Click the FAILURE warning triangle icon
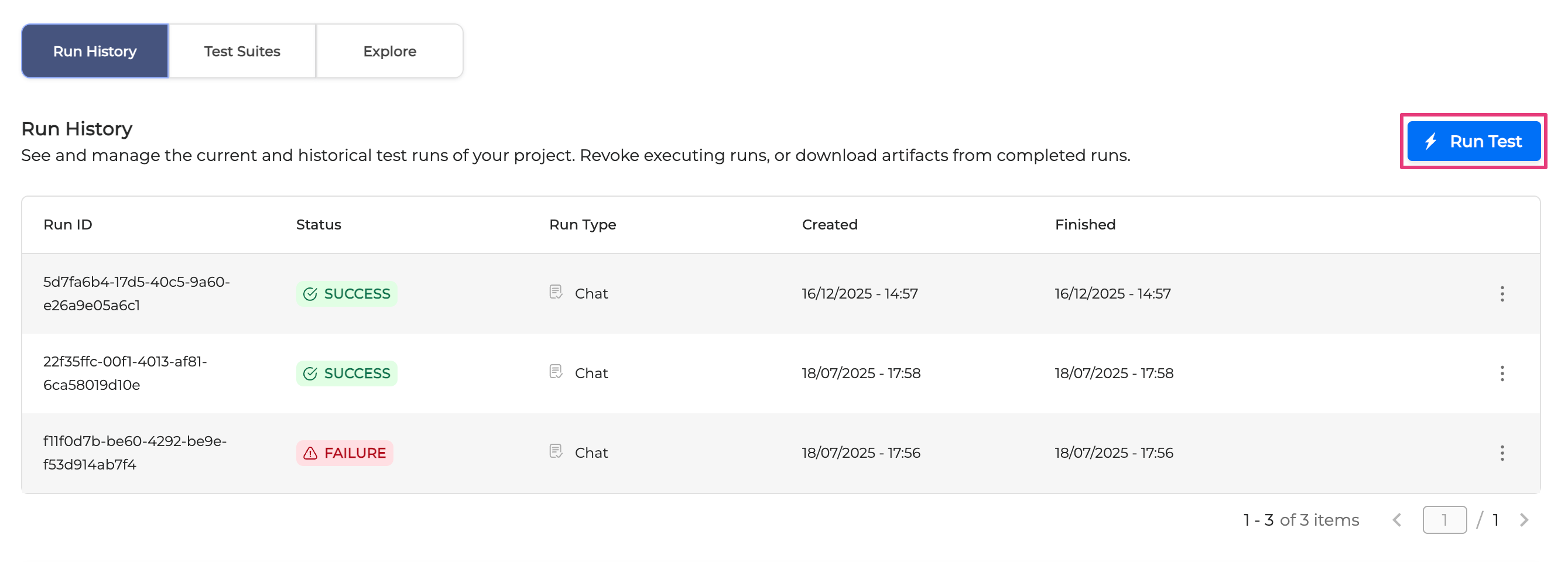This screenshot has width=1568, height=562. point(310,454)
